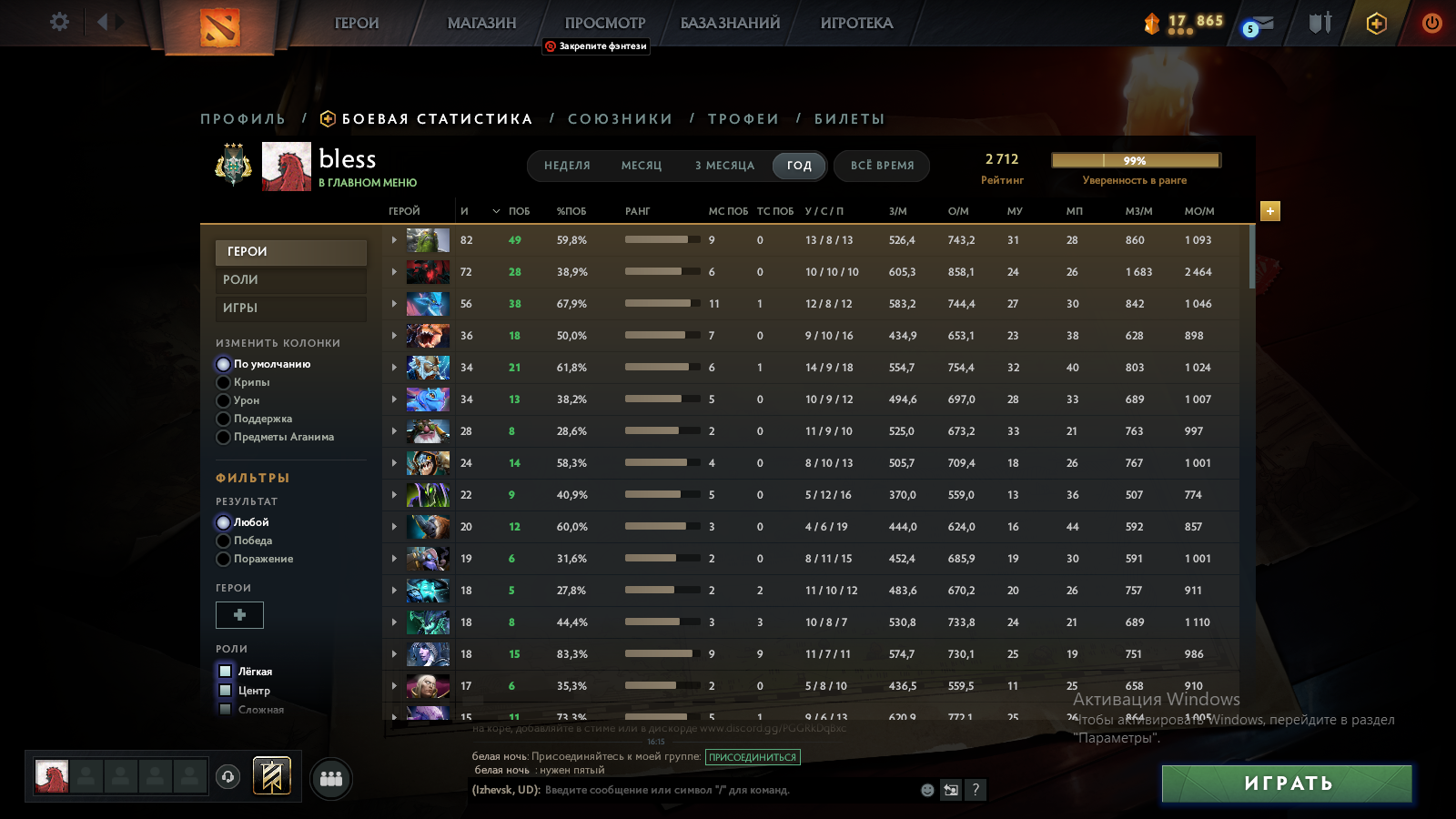This screenshot has height=819, width=1456.
Task: Click the 'ПРИСОЕДИНИТЬСЯ' button in chat
Action: [x=753, y=757]
